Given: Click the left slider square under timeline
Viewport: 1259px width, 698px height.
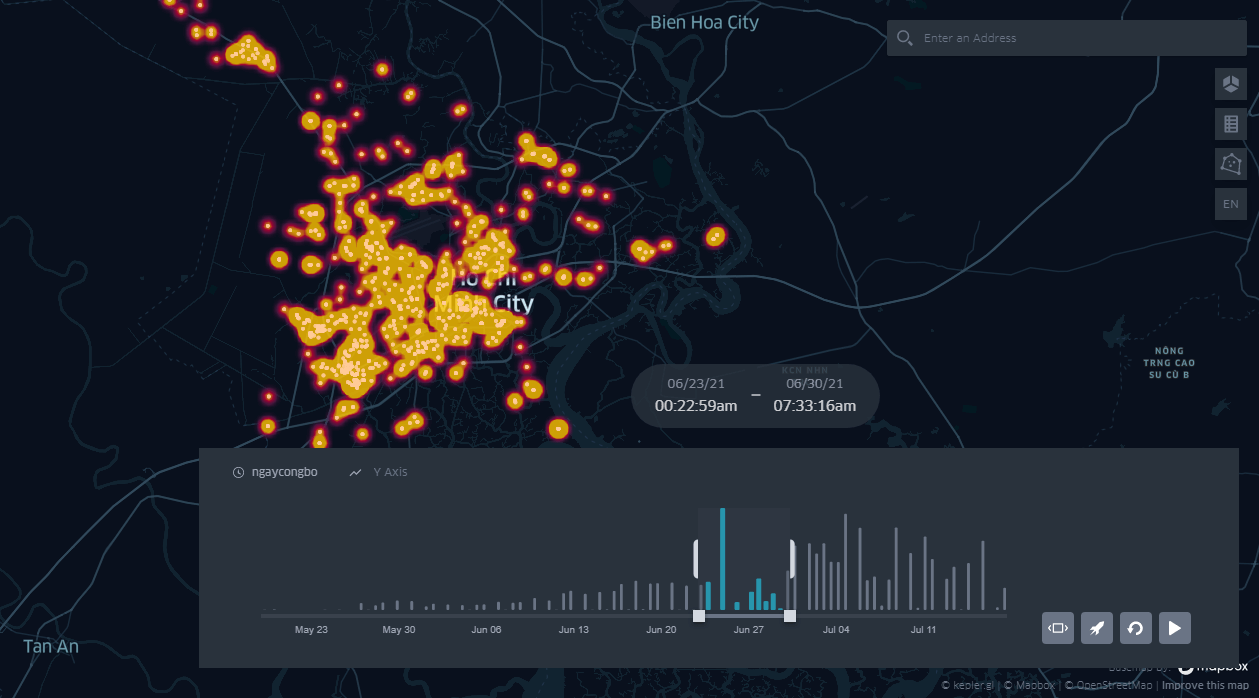Looking at the screenshot, I should point(699,616).
